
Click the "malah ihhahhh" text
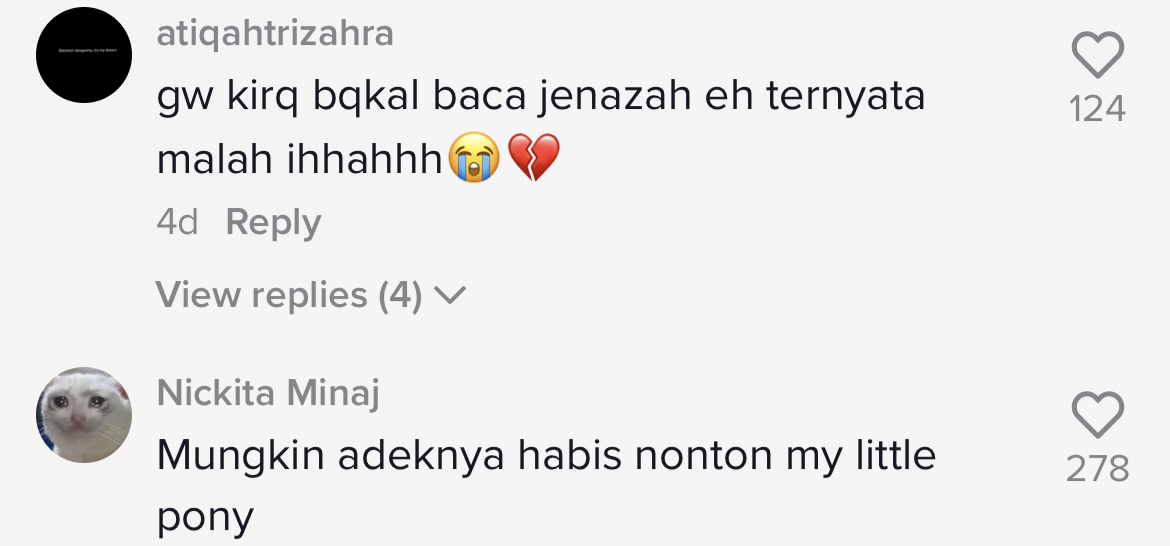click(300, 160)
